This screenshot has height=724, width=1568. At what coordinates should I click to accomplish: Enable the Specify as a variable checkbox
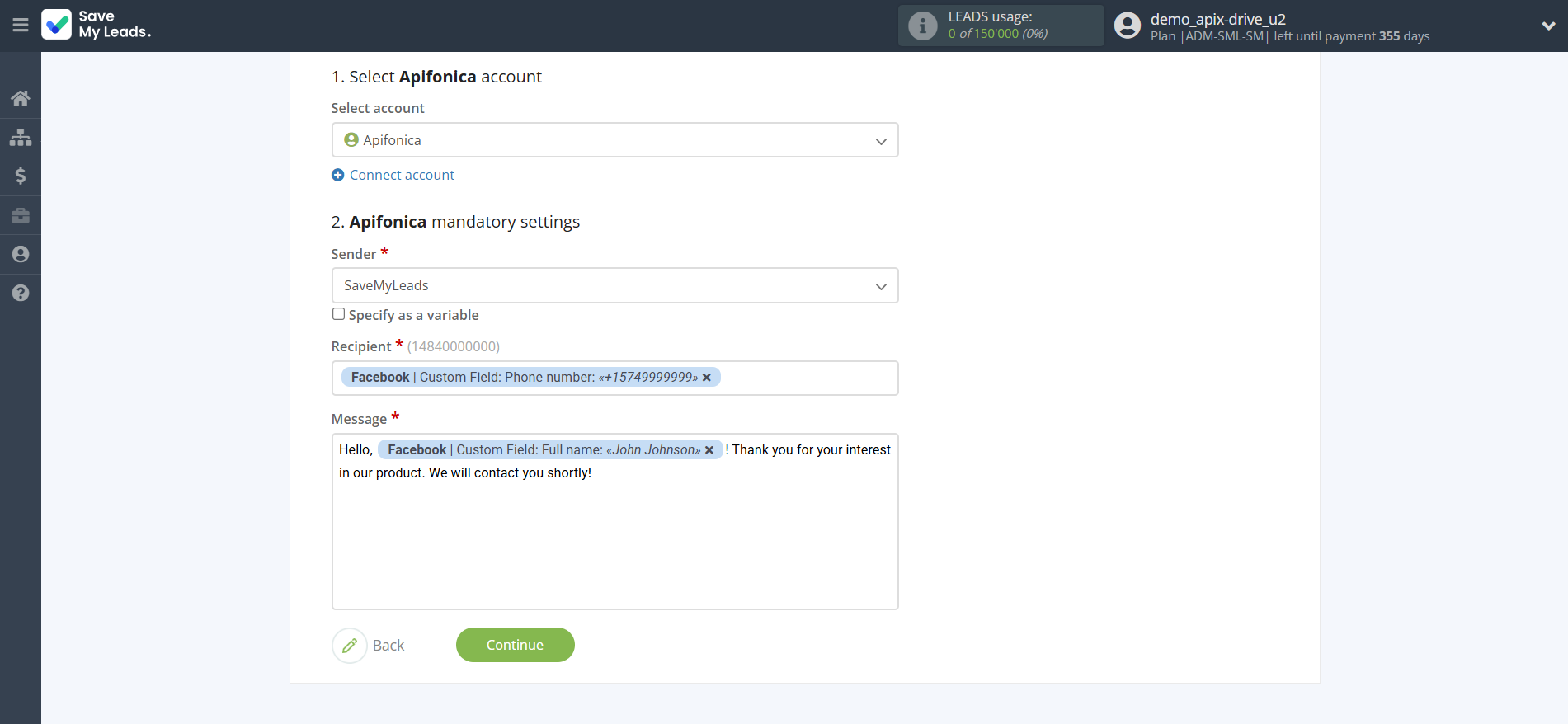(x=338, y=314)
